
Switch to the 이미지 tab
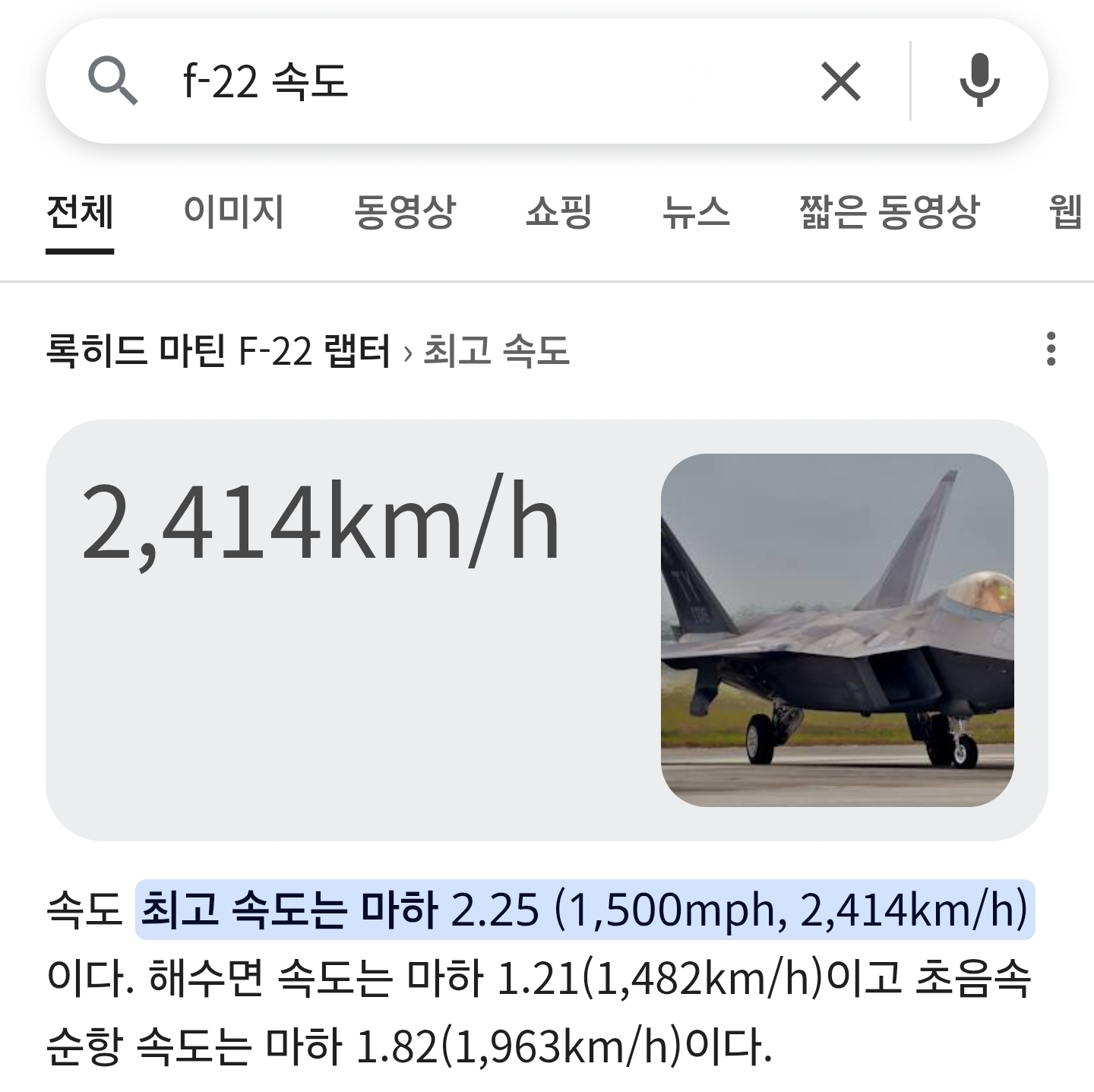point(233,212)
